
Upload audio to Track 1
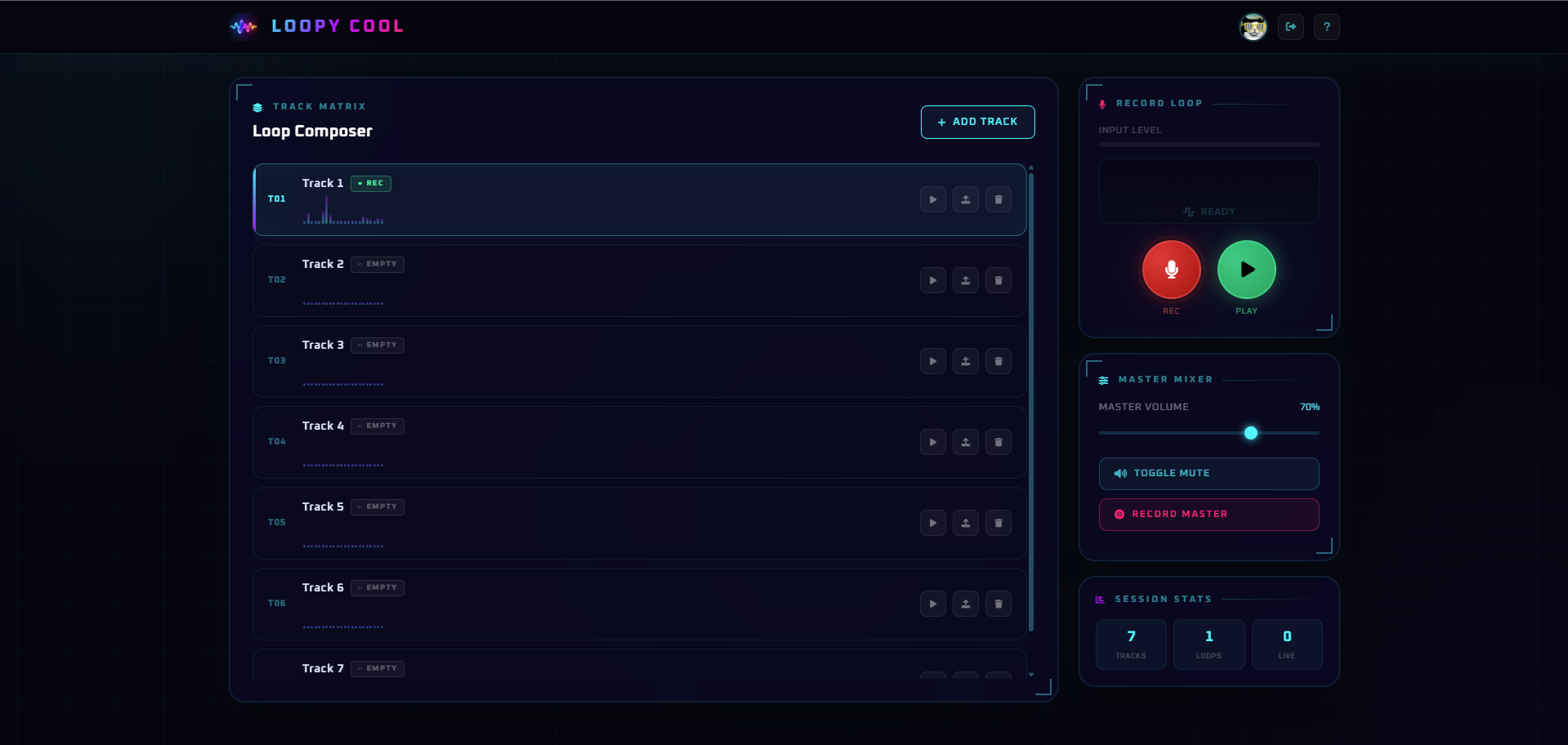point(965,199)
